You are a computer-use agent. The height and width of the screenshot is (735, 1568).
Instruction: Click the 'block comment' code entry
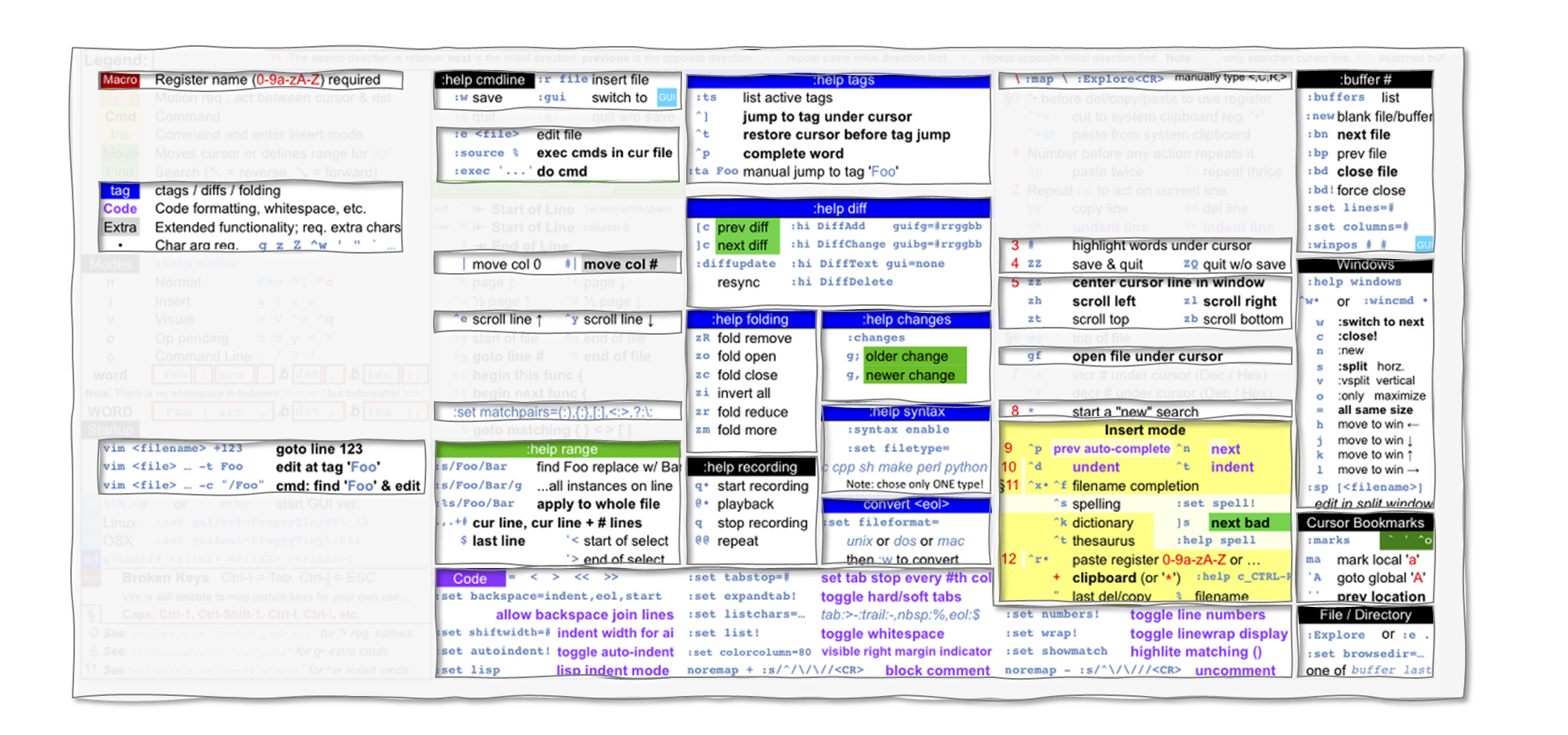click(x=937, y=671)
